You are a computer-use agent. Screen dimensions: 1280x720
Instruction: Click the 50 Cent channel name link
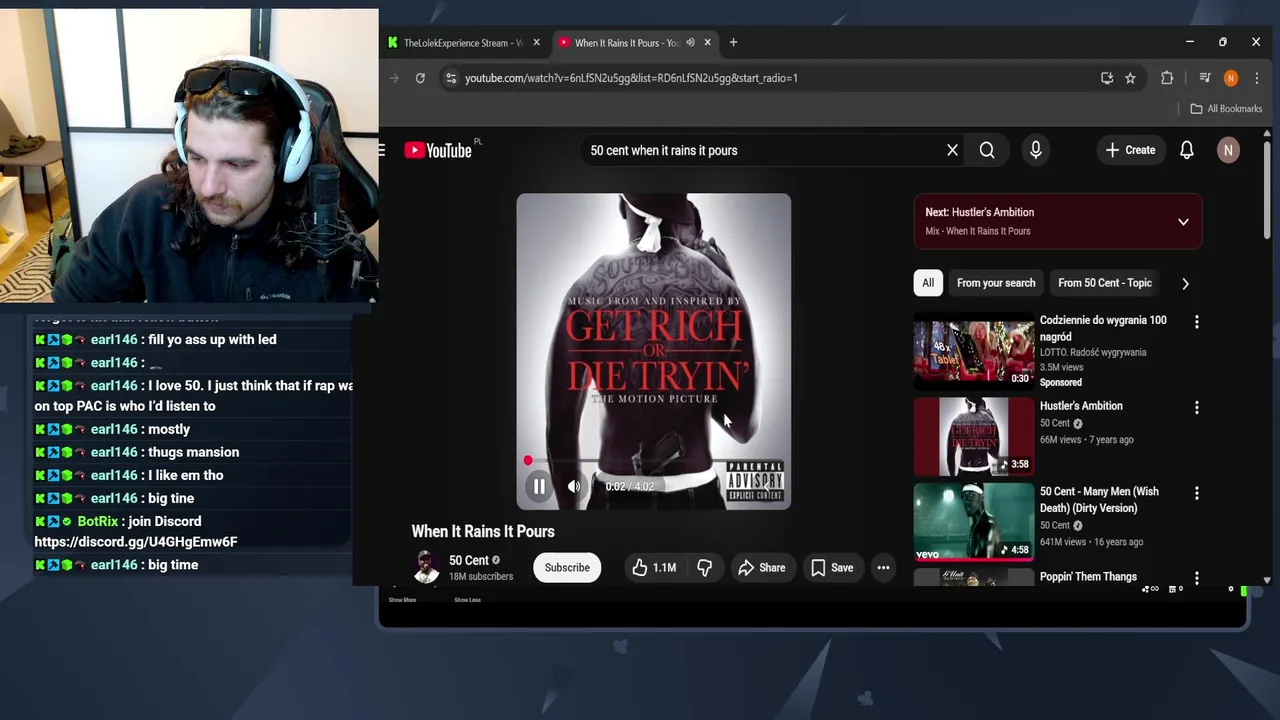(469, 560)
